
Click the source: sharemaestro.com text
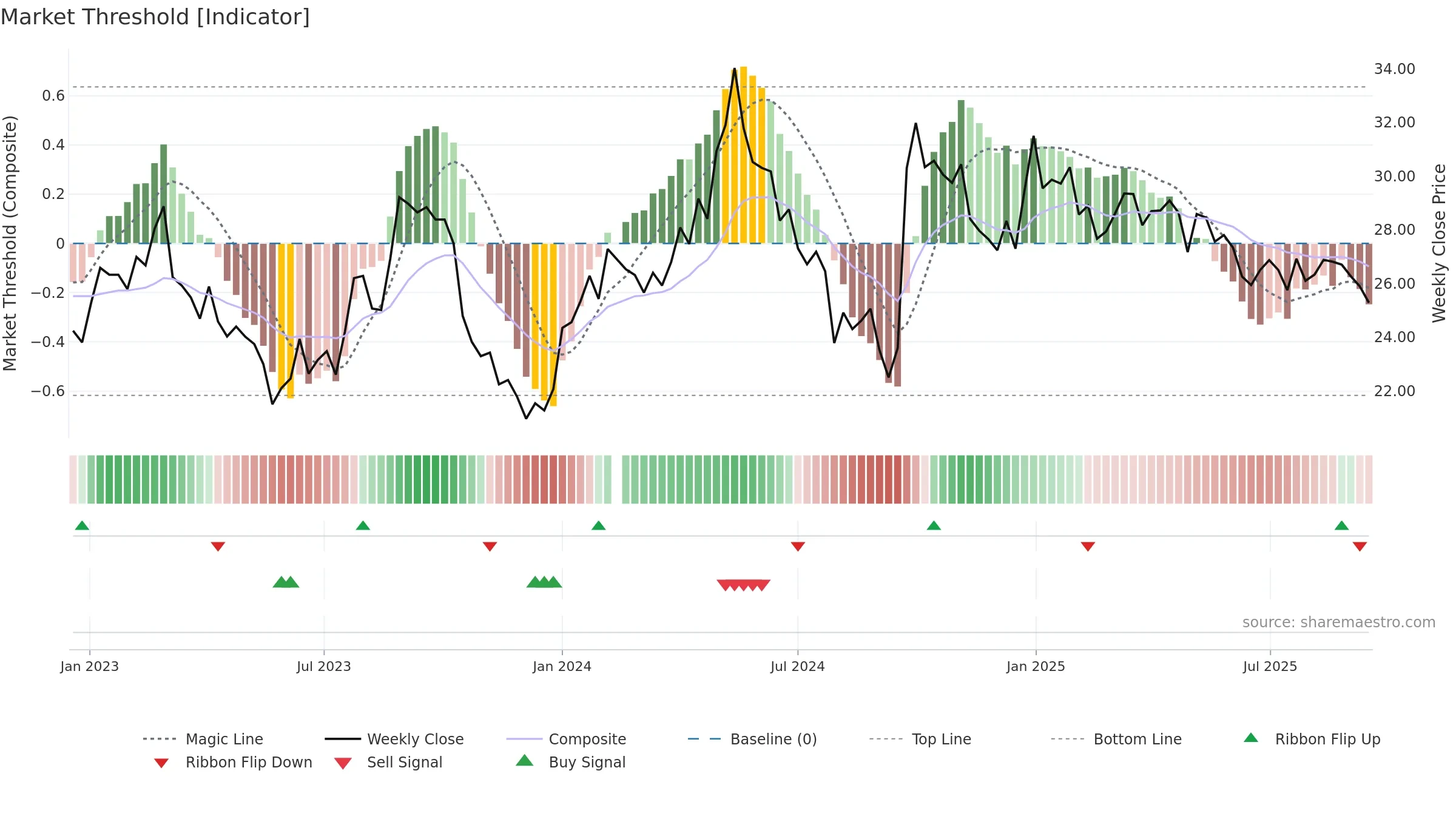point(1339,622)
